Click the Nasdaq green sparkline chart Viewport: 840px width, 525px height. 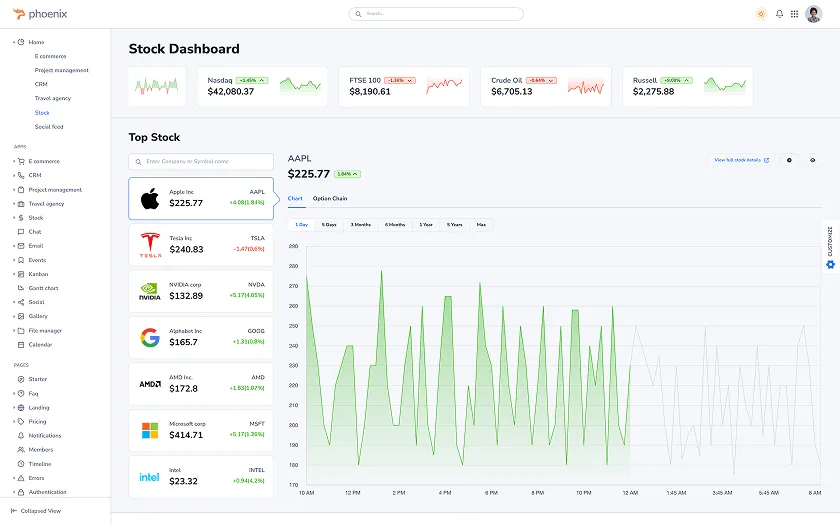click(301, 86)
